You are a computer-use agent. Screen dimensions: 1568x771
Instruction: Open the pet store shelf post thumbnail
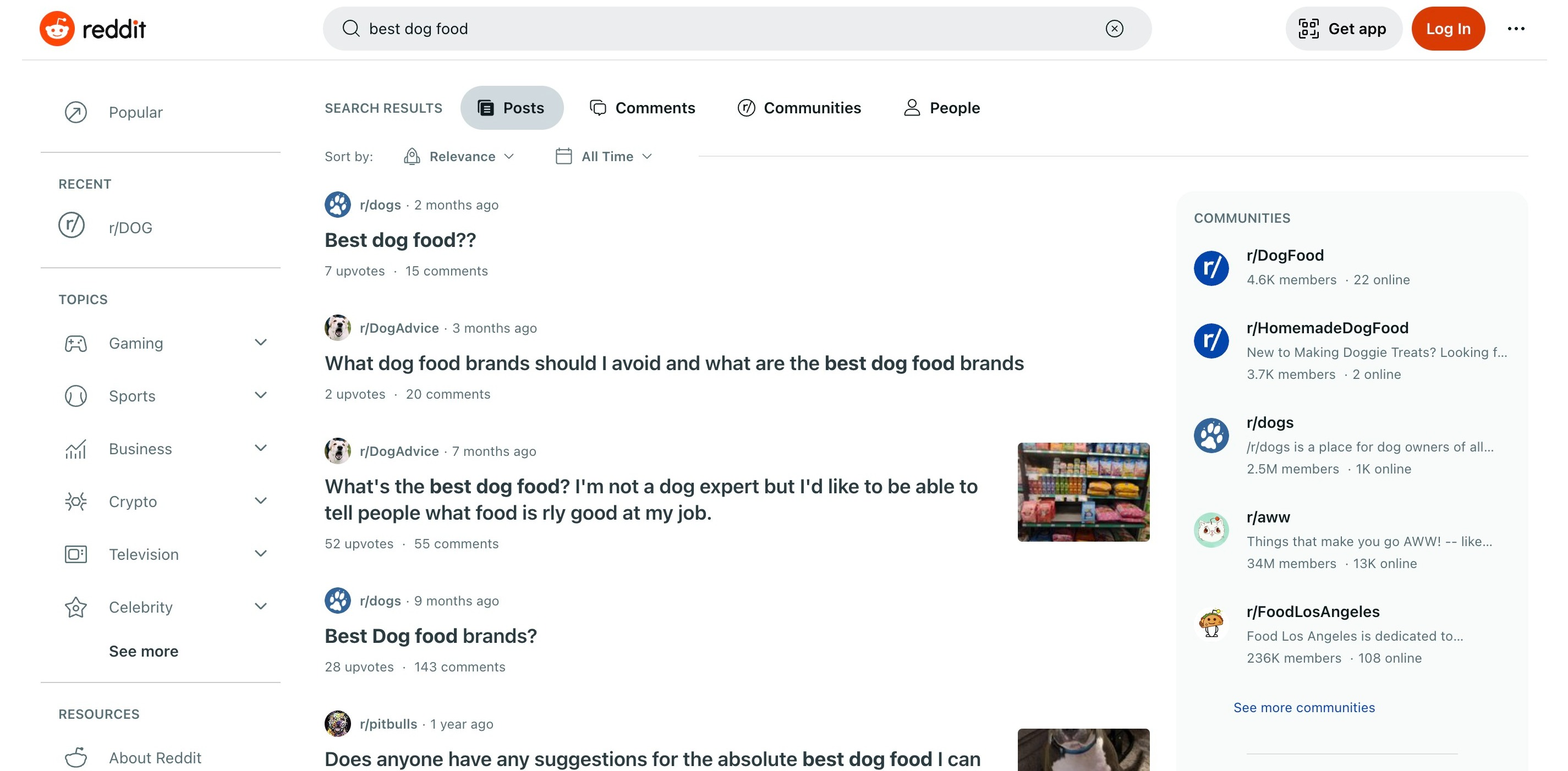(1083, 492)
